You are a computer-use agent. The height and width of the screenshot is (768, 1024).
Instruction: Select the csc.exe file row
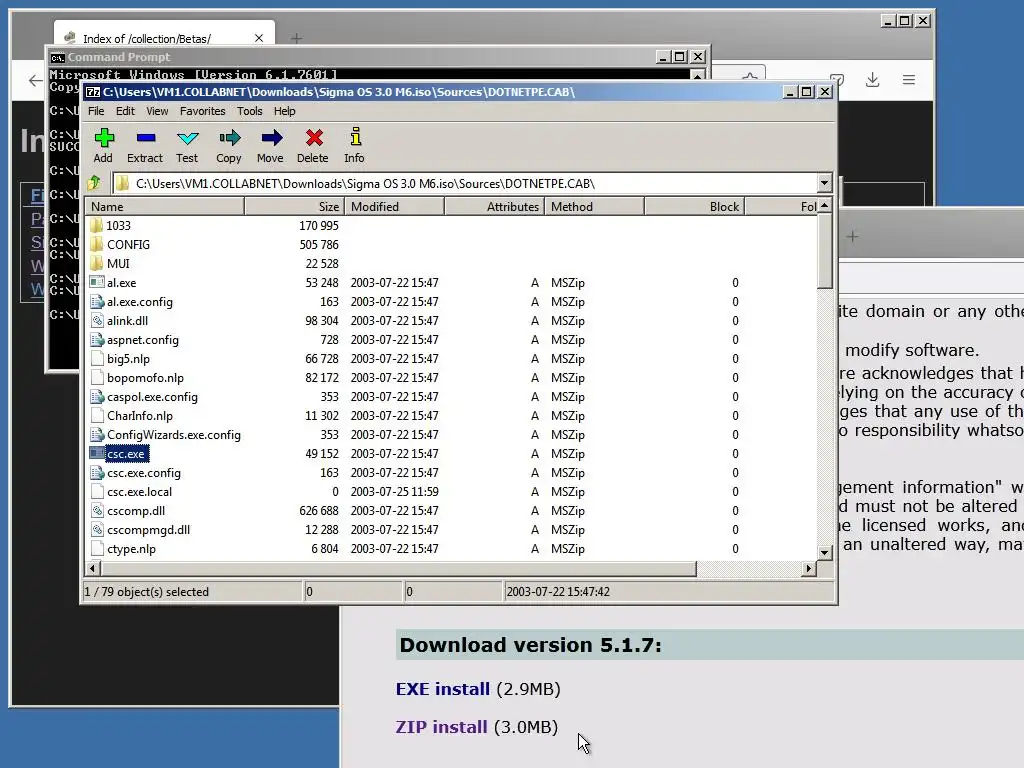pos(451,453)
